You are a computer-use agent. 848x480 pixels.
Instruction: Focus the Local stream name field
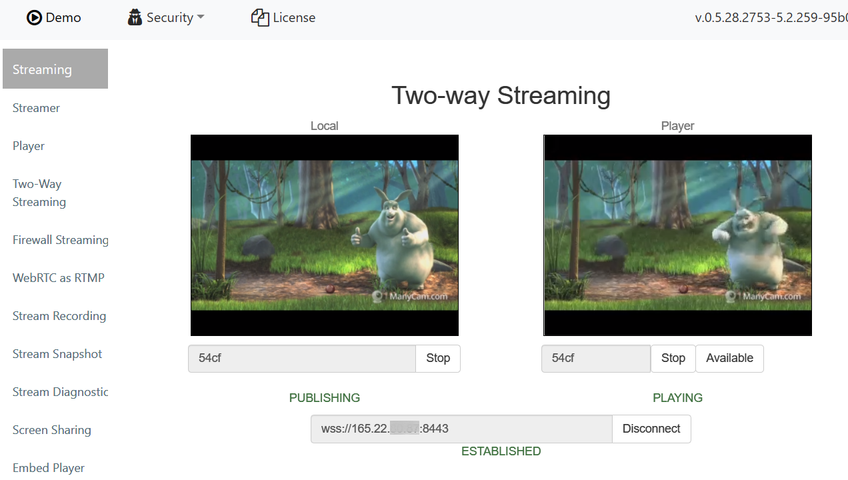[x=302, y=358]
